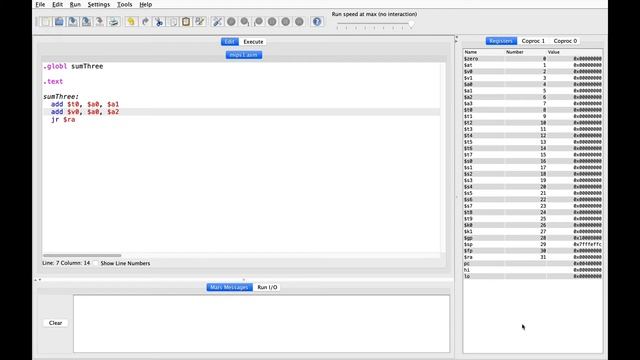Select the Edit pane tab
This screenshot has height=360, width=640.
229,42
